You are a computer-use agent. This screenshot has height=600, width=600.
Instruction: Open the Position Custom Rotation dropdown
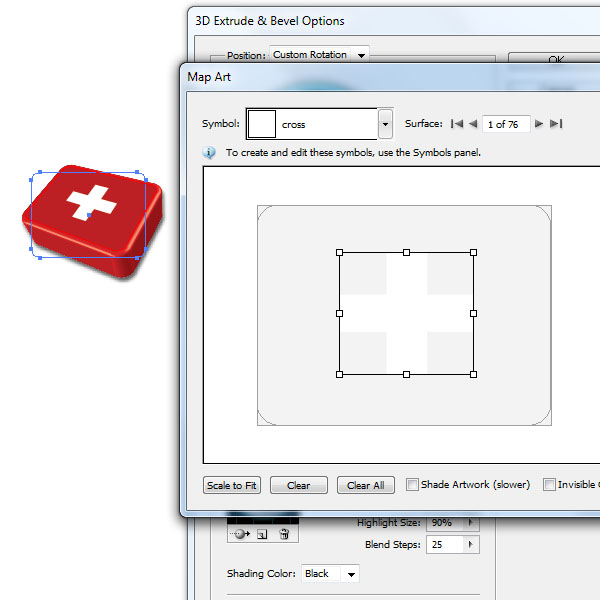[x=361, y=55]
